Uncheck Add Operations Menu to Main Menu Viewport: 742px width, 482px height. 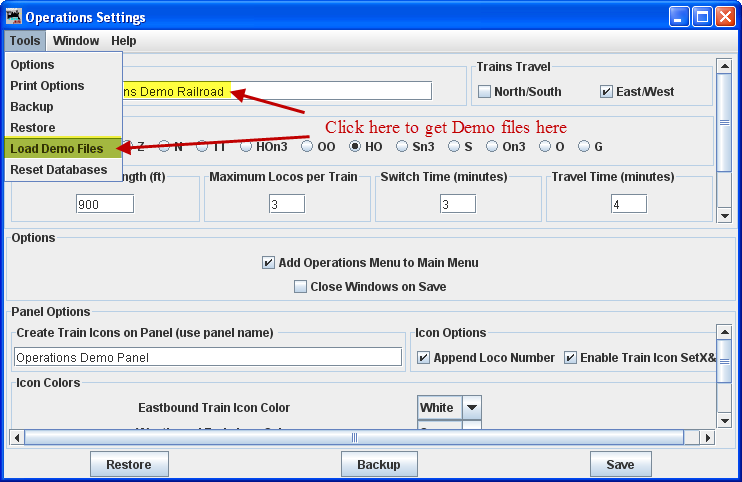click(268, 263)
